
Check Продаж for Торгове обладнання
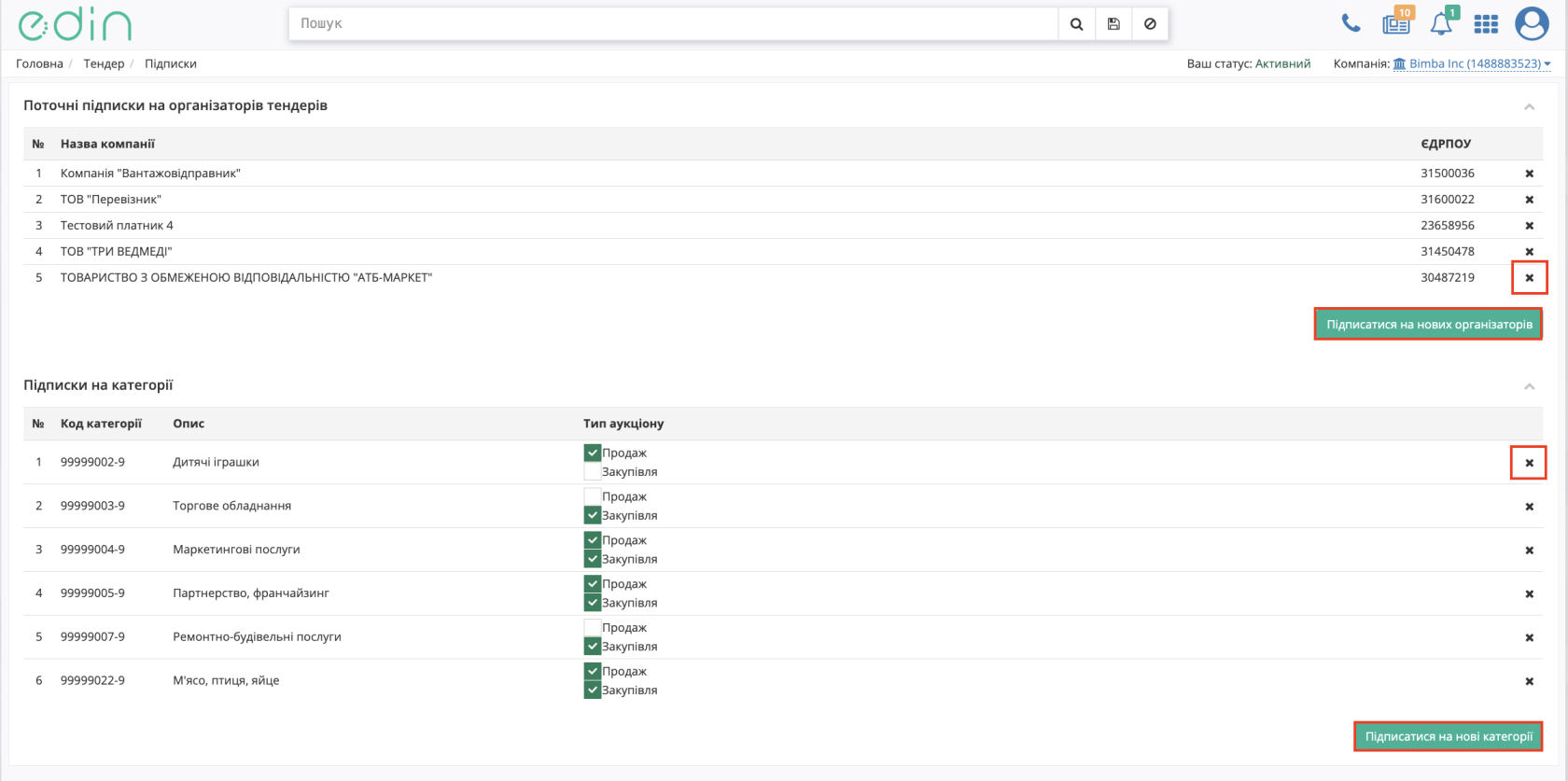[592, 496]
